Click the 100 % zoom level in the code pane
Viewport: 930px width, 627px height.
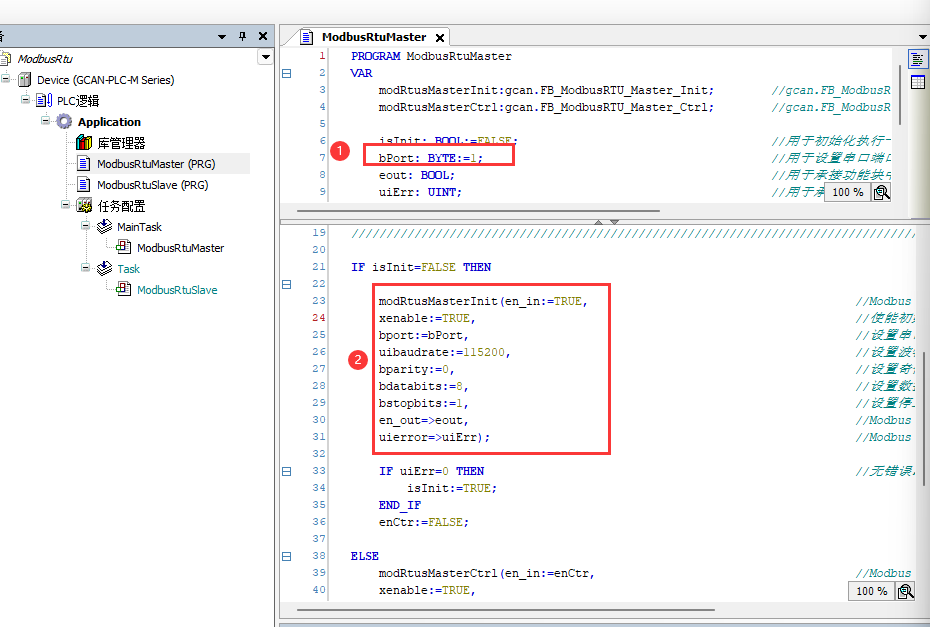click(x=871, y=591)
